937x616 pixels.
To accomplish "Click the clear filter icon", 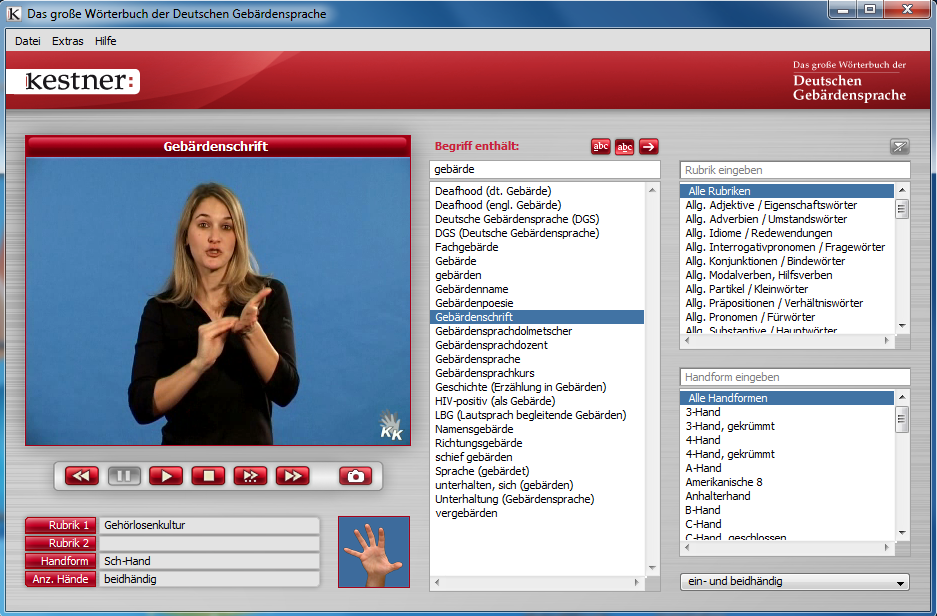I will point(899,146).
